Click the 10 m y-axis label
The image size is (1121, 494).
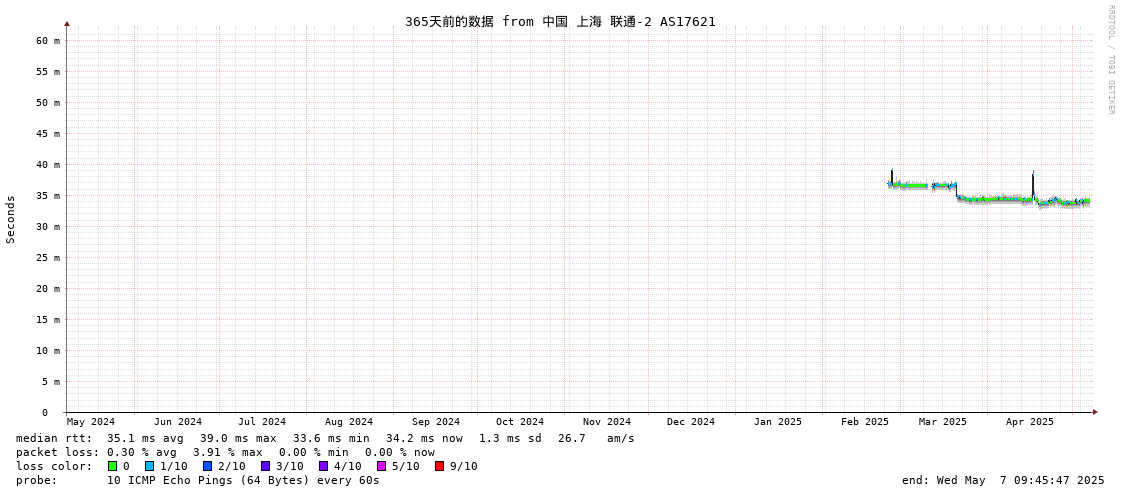[48, 350]
